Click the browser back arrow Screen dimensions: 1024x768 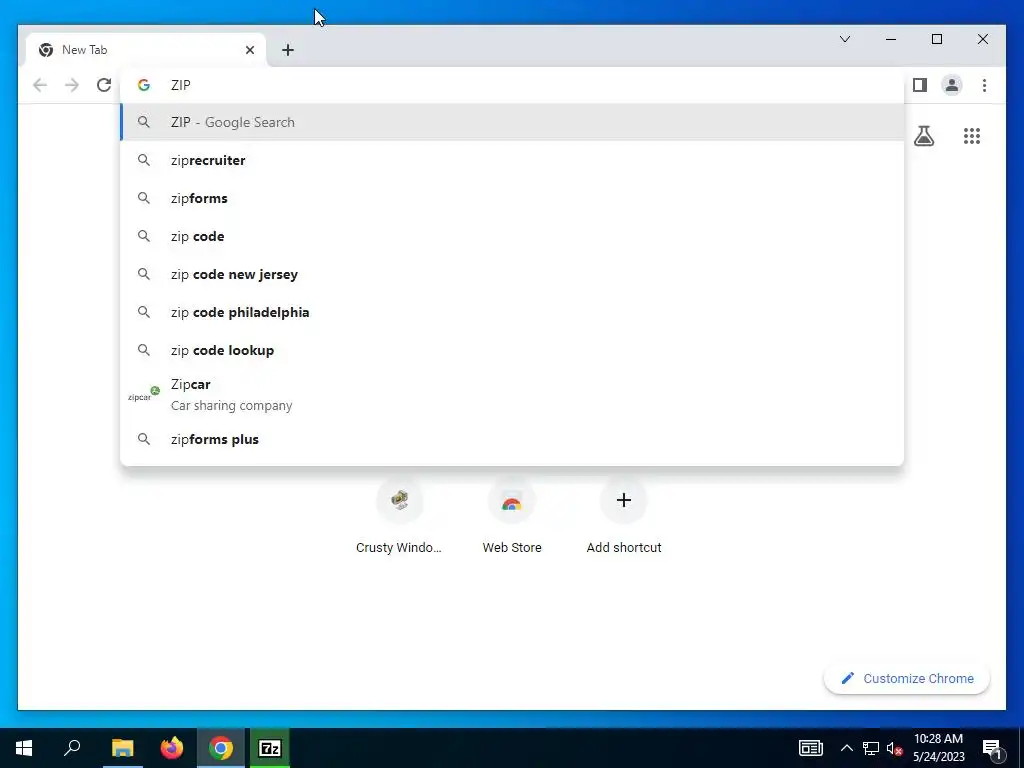pos(40,85)
